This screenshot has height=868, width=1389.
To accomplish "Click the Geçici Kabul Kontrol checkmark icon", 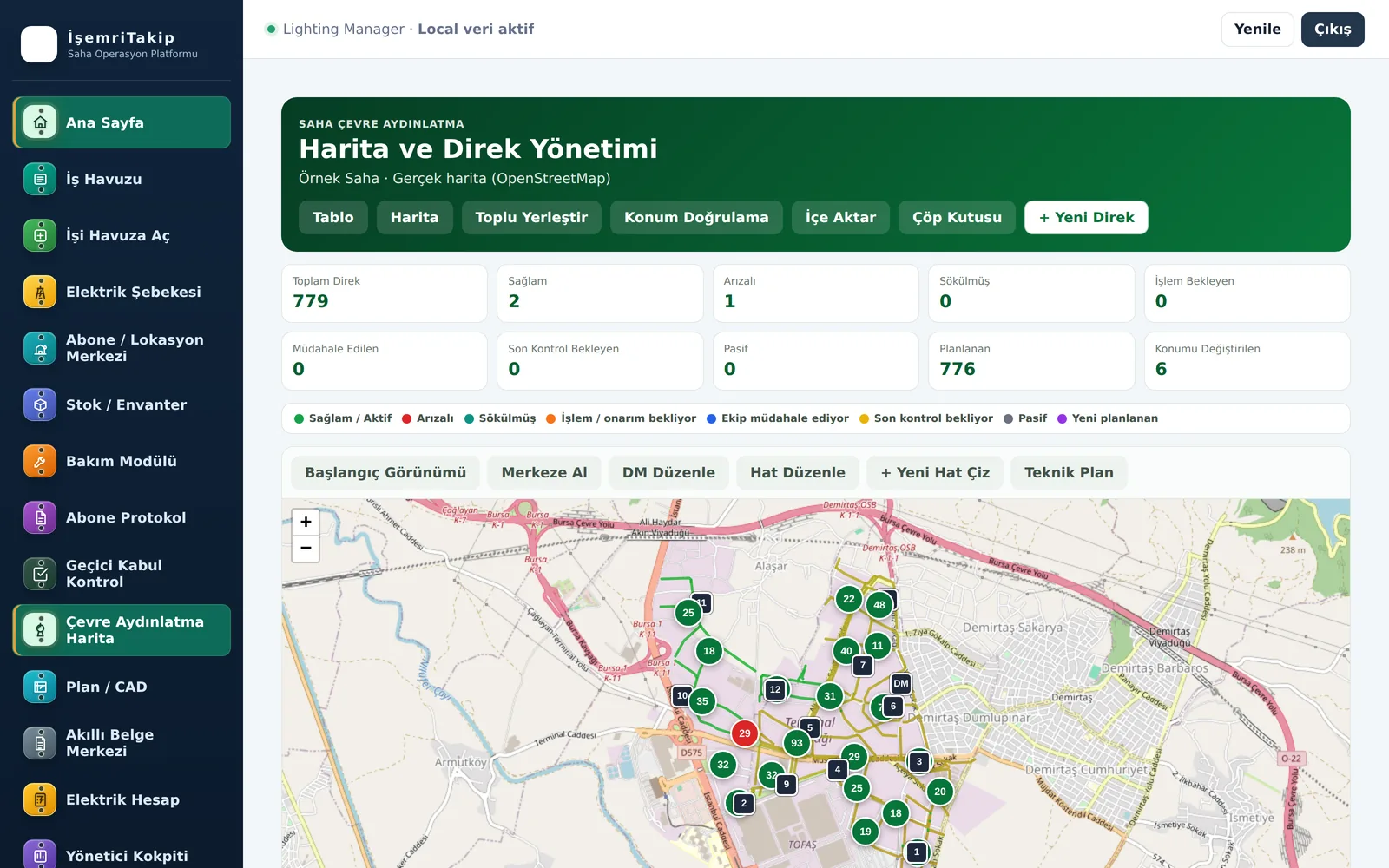I will coord(40,574).
